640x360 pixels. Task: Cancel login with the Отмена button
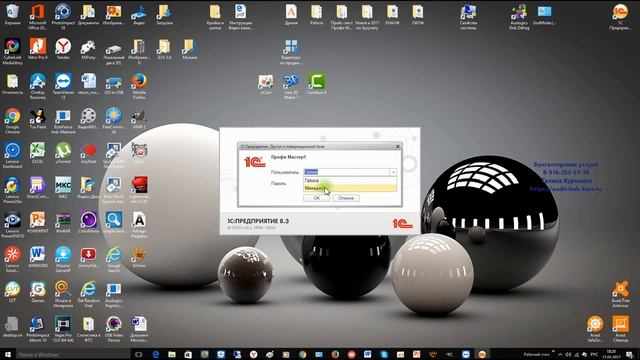pos(346,198)
